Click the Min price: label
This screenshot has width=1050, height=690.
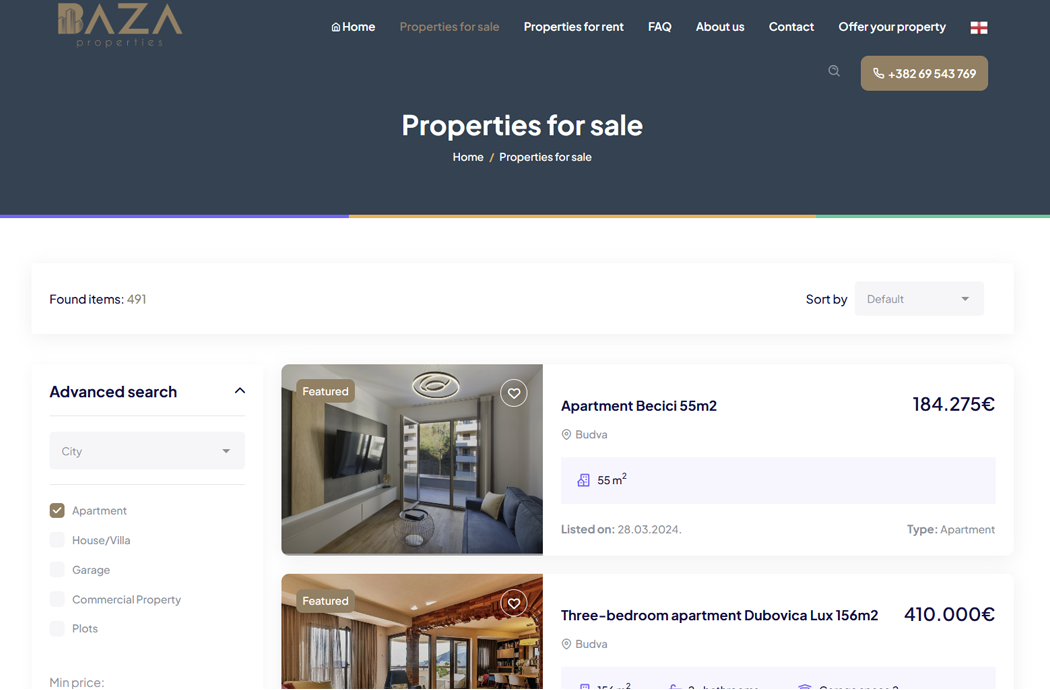(x=77, y=682)
